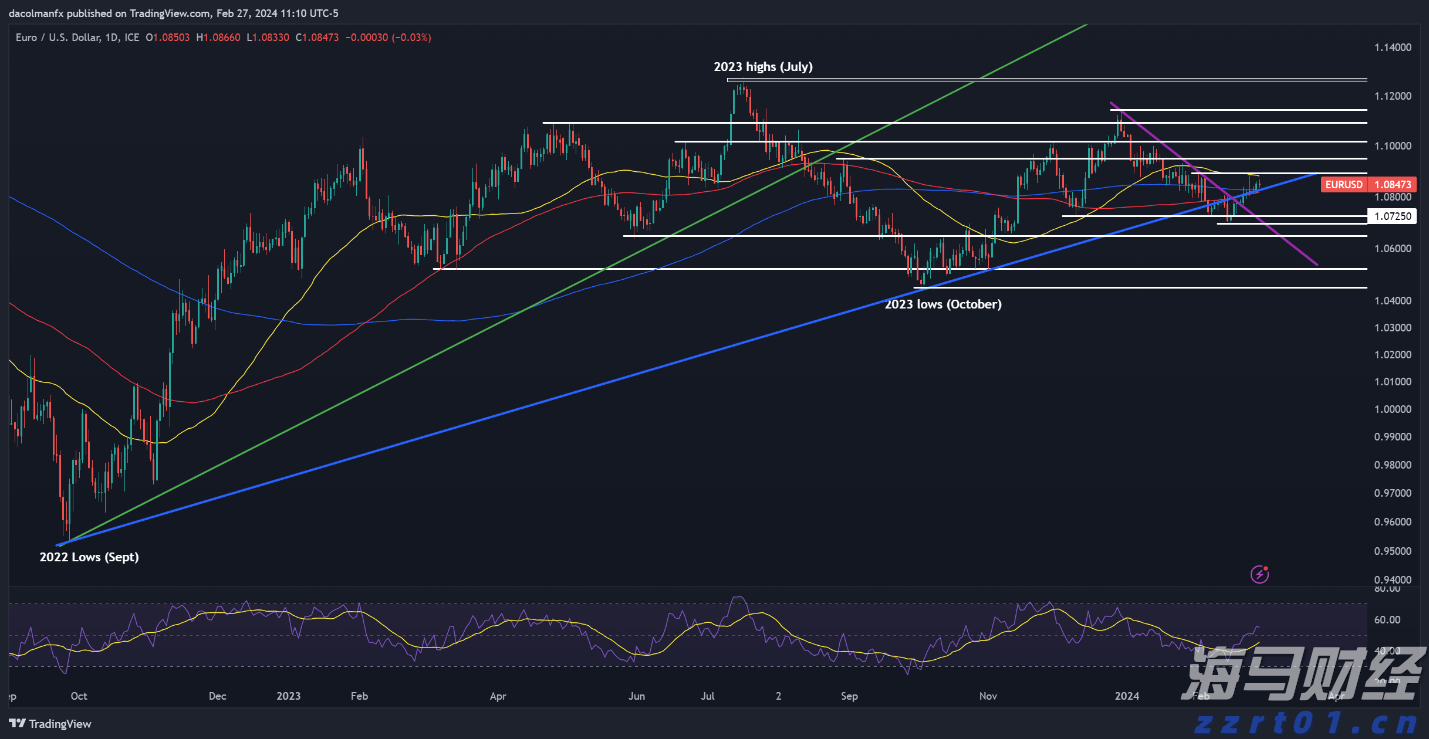The width and height of the screenshot is (1429, 739).
Task: Click the 0.95000 label on price axis
Action: tap(1391, 551)
